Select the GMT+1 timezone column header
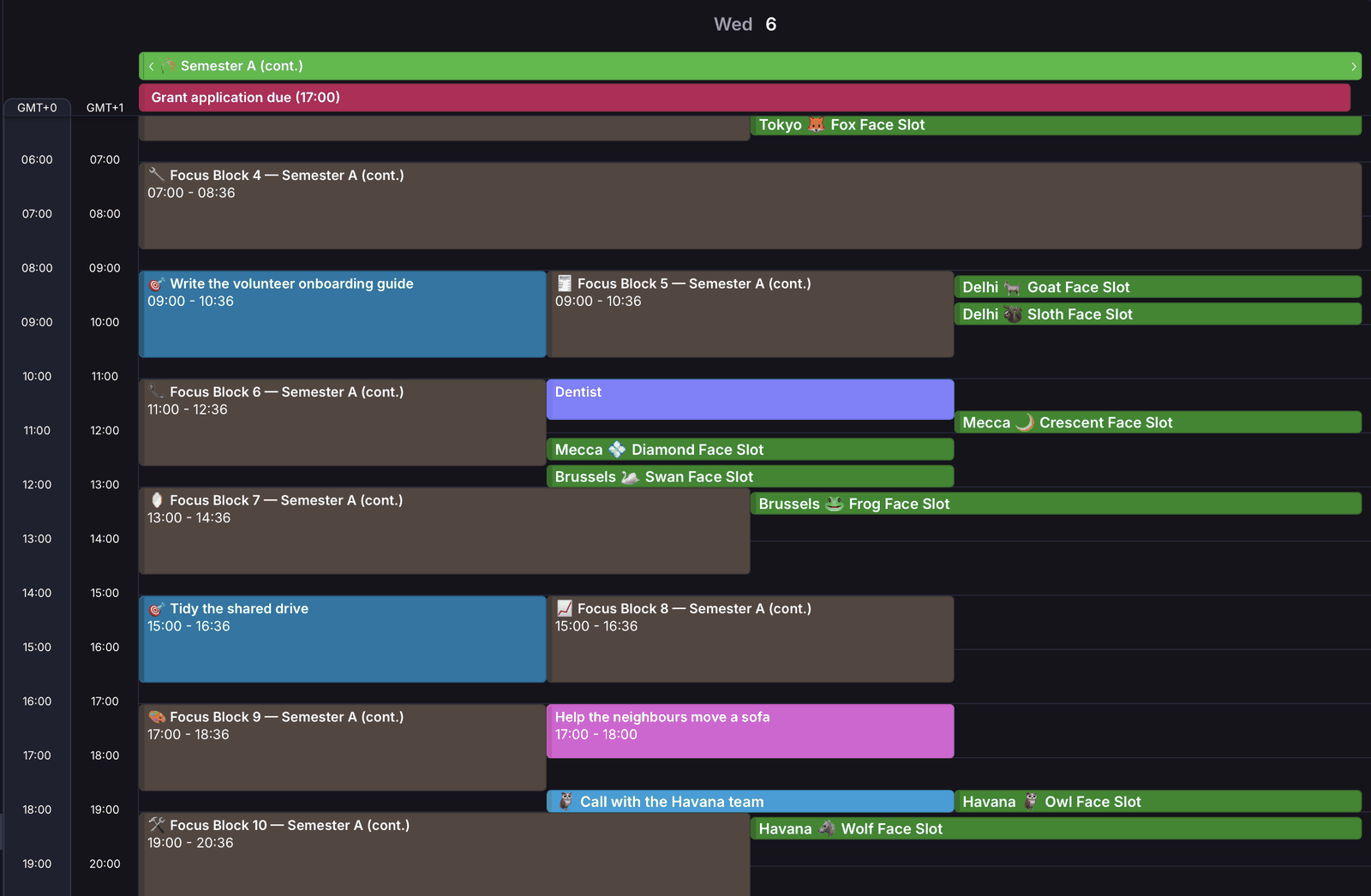 tap(105, 108)
